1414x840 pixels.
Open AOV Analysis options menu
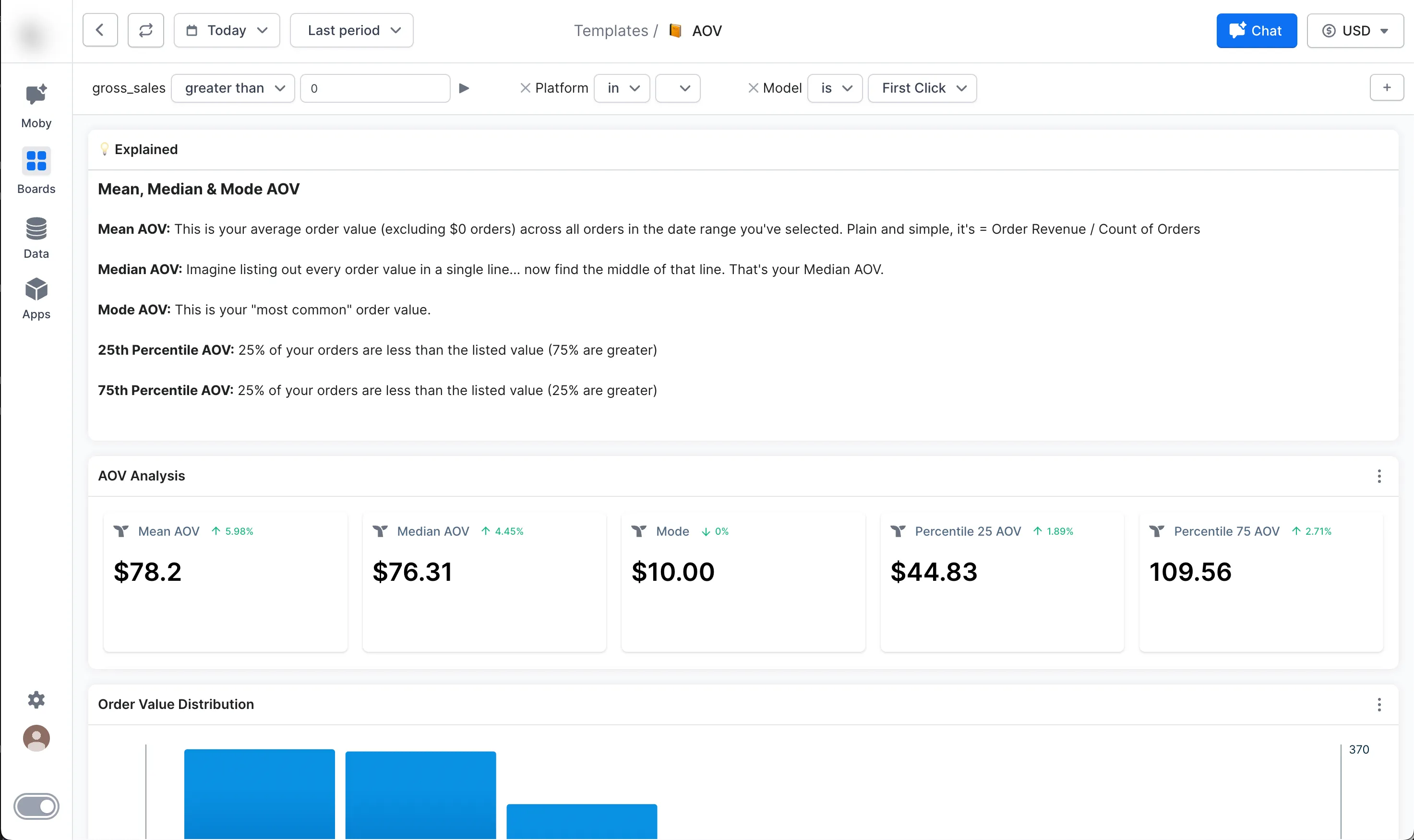(x=1379, y=476)
